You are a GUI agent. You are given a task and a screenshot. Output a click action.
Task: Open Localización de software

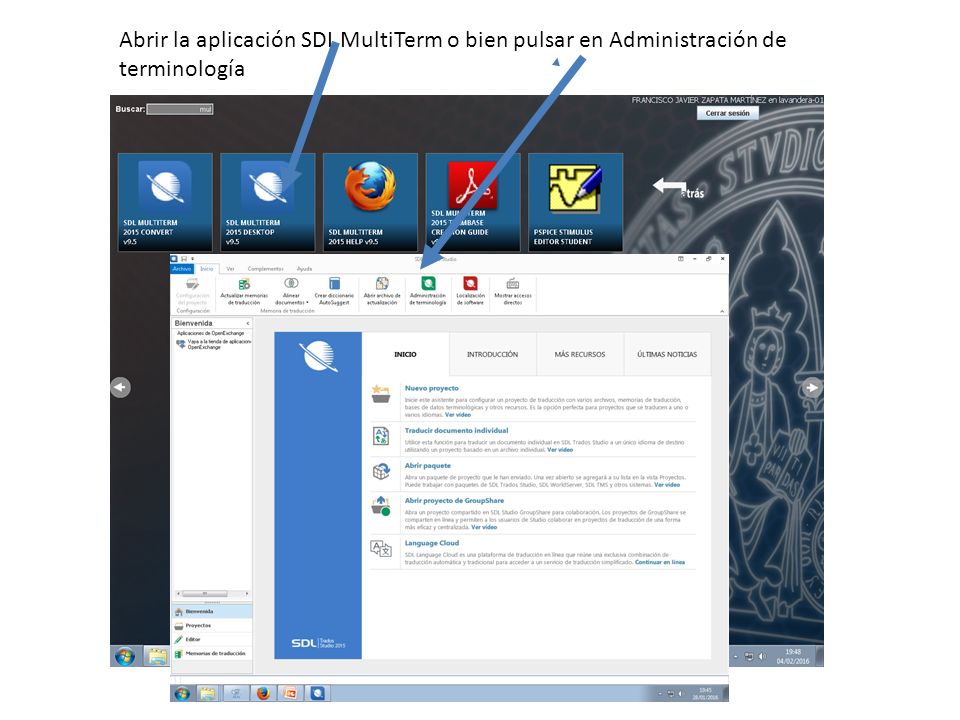(x=470, y=291)
